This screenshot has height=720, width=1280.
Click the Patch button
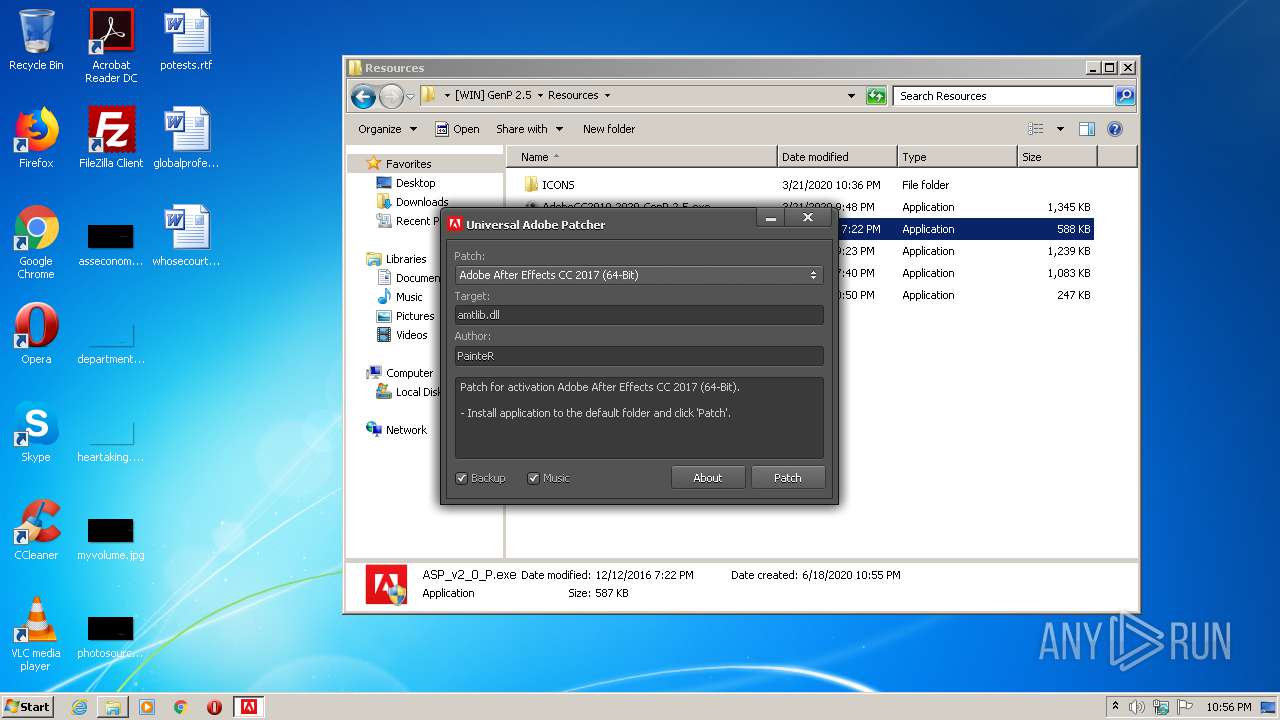click(788, 478)
